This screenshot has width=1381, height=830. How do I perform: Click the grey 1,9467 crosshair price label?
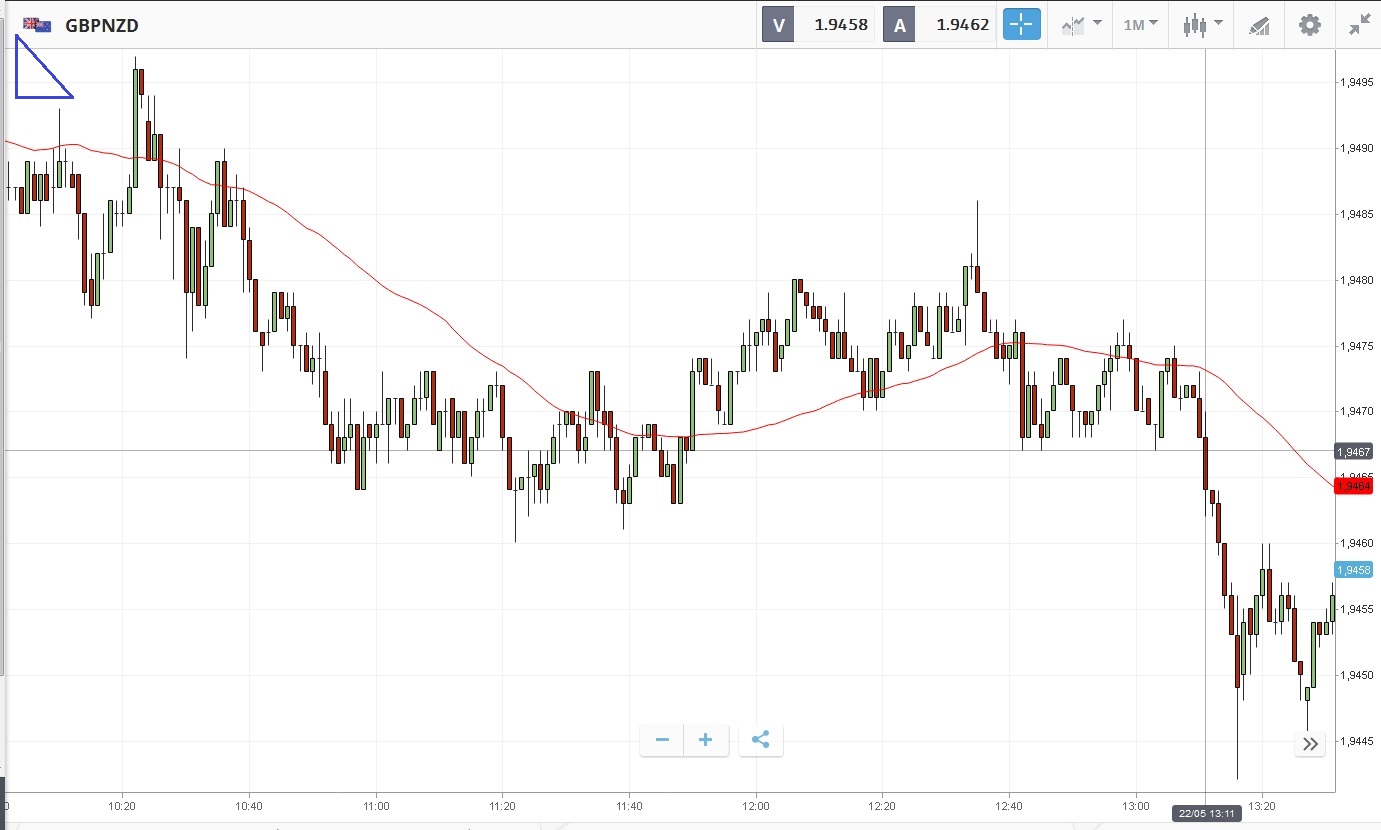pos(1353,452)
